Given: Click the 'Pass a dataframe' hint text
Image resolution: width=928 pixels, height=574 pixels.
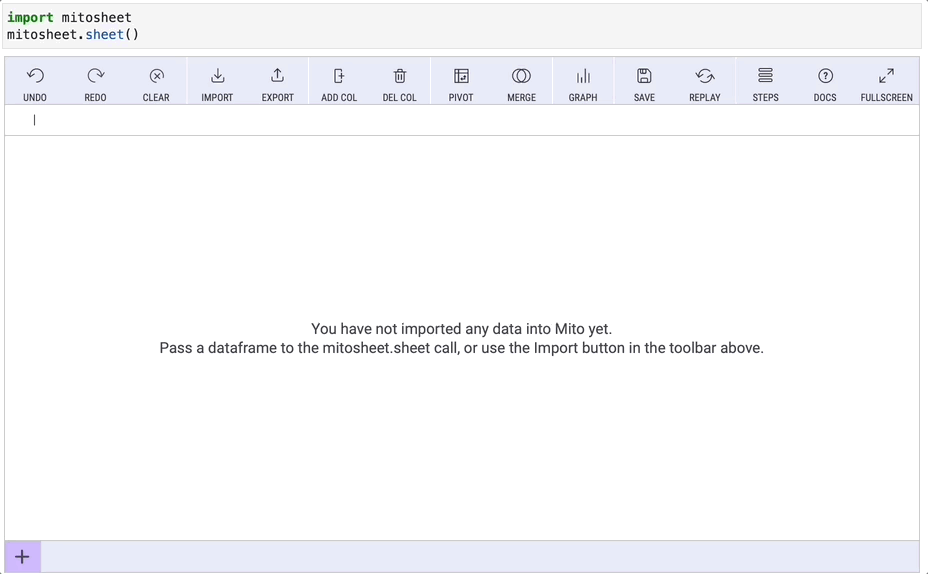Looking at the screenshot, I should pos(462,348).
